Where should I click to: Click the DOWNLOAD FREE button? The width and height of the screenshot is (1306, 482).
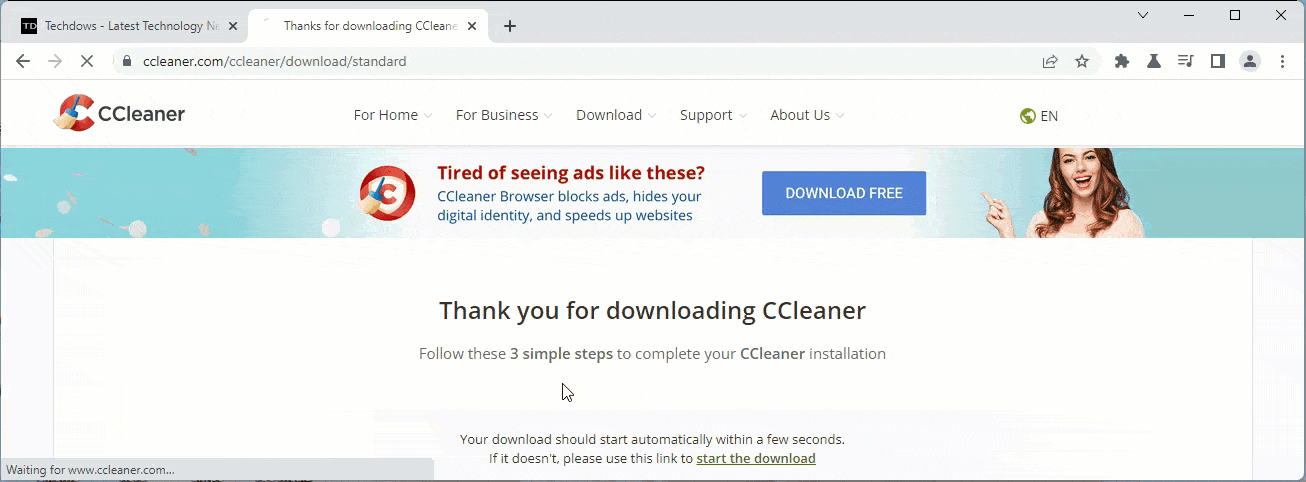click(844, 193)
